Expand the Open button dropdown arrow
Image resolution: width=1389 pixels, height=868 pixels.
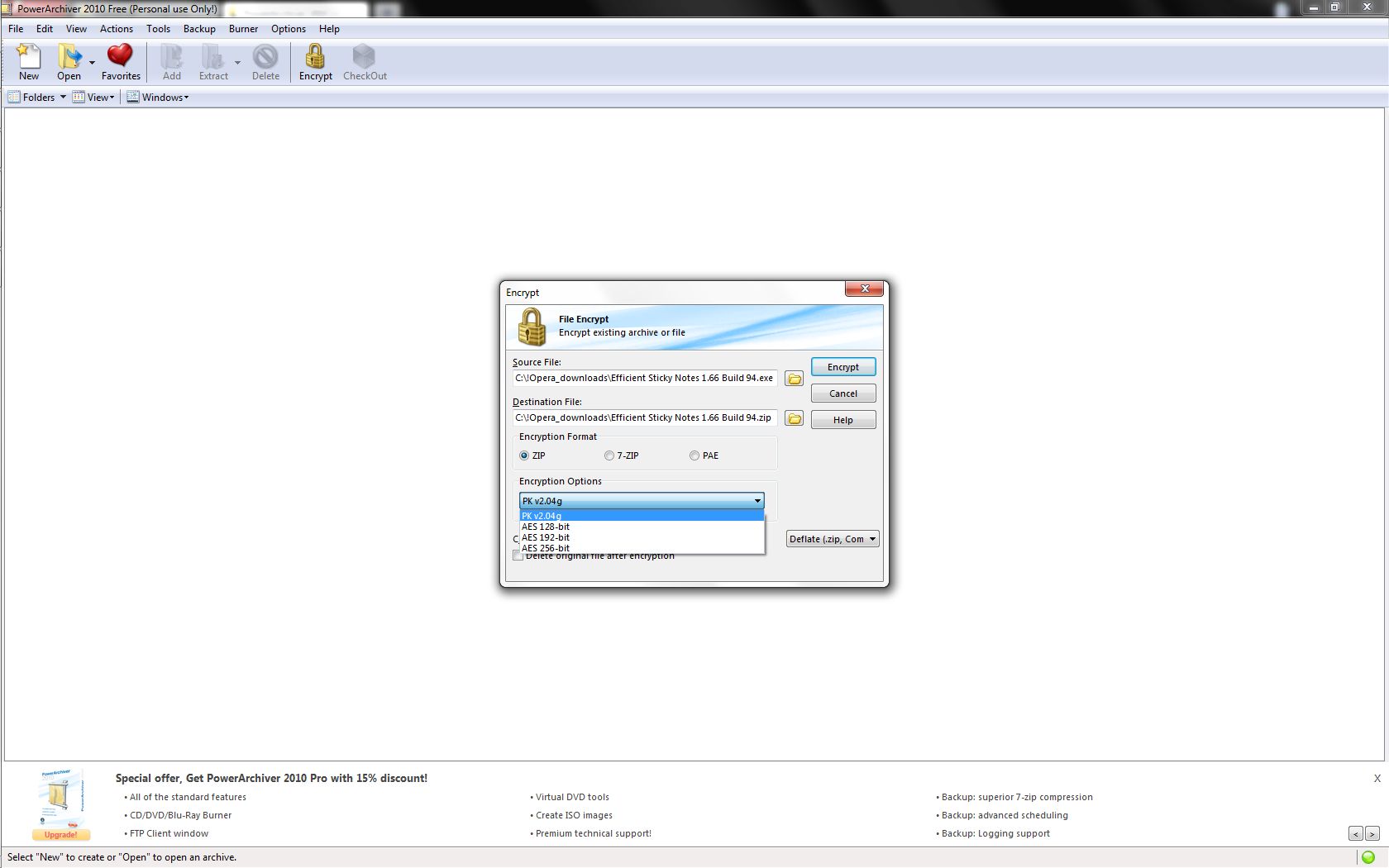point(92,63)
